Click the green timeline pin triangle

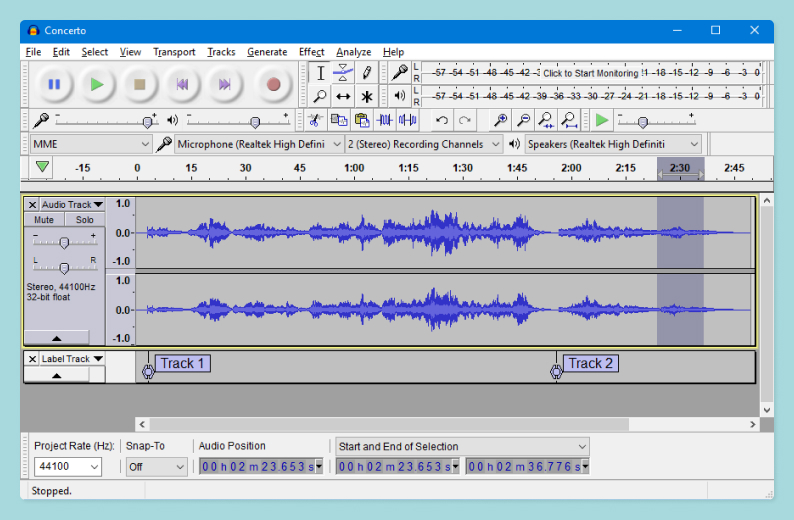[42, 167]
